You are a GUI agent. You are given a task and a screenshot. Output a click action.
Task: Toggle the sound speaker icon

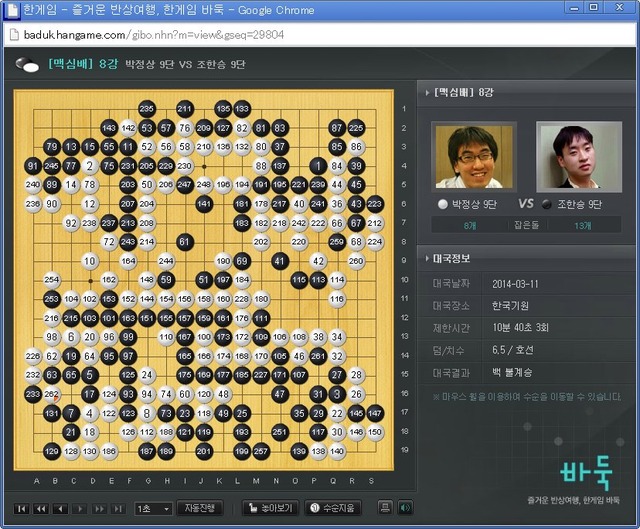[x=404, y=508]
